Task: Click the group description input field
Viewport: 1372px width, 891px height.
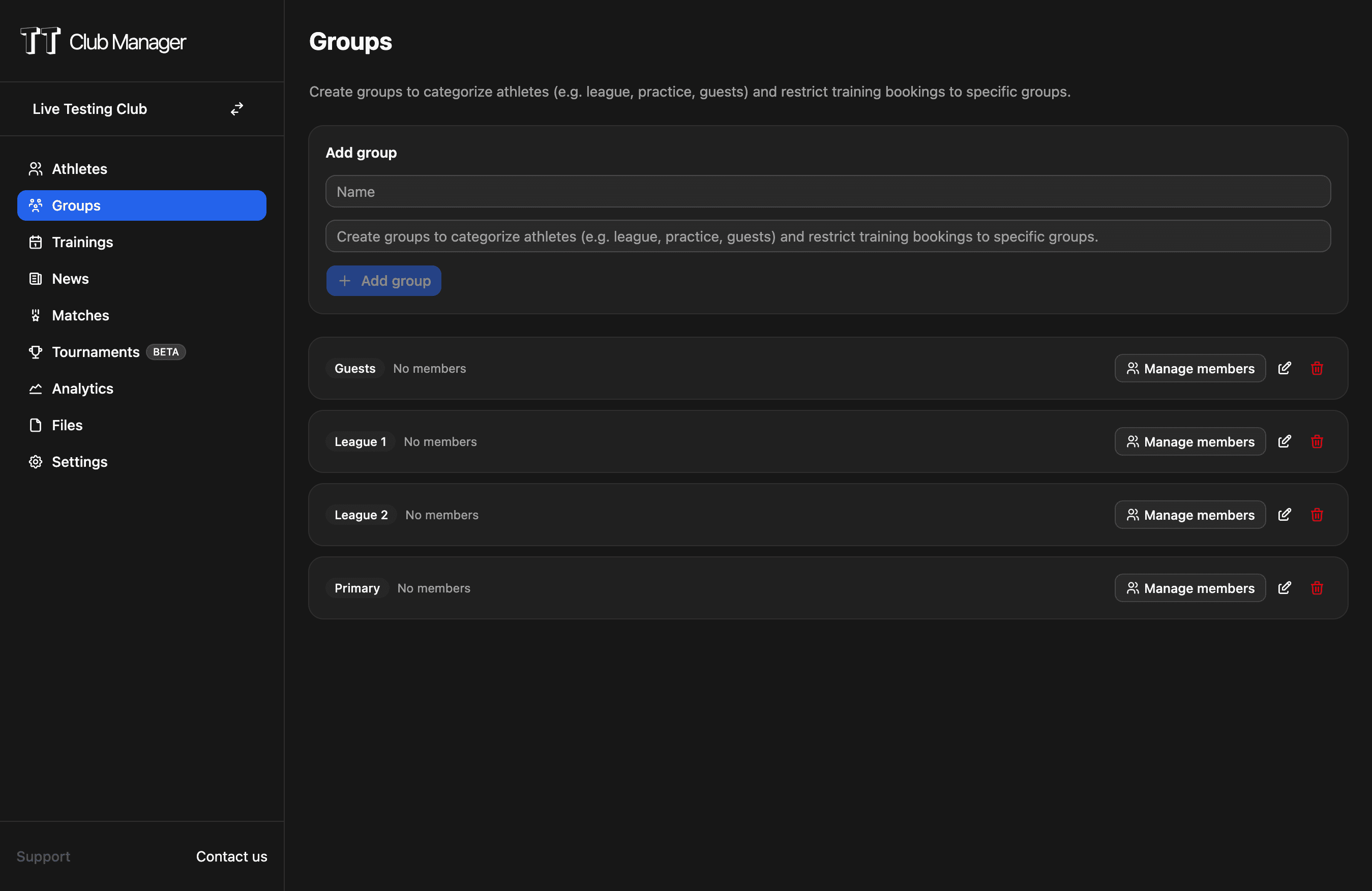Action: (x=828, y=236)
